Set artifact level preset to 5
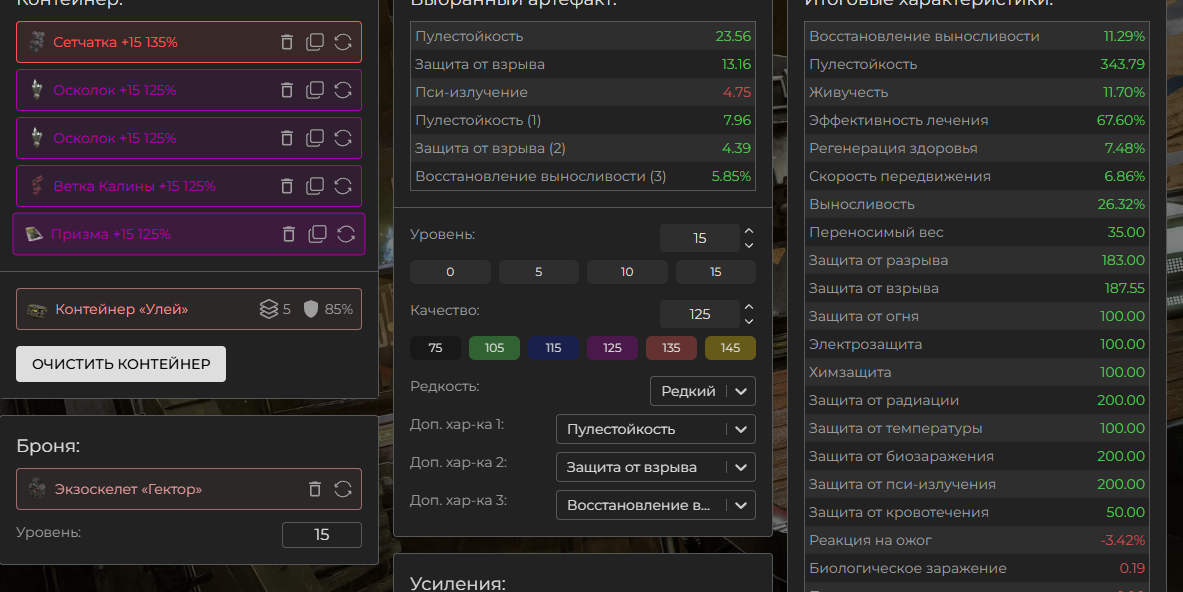 tap(539, 272)
